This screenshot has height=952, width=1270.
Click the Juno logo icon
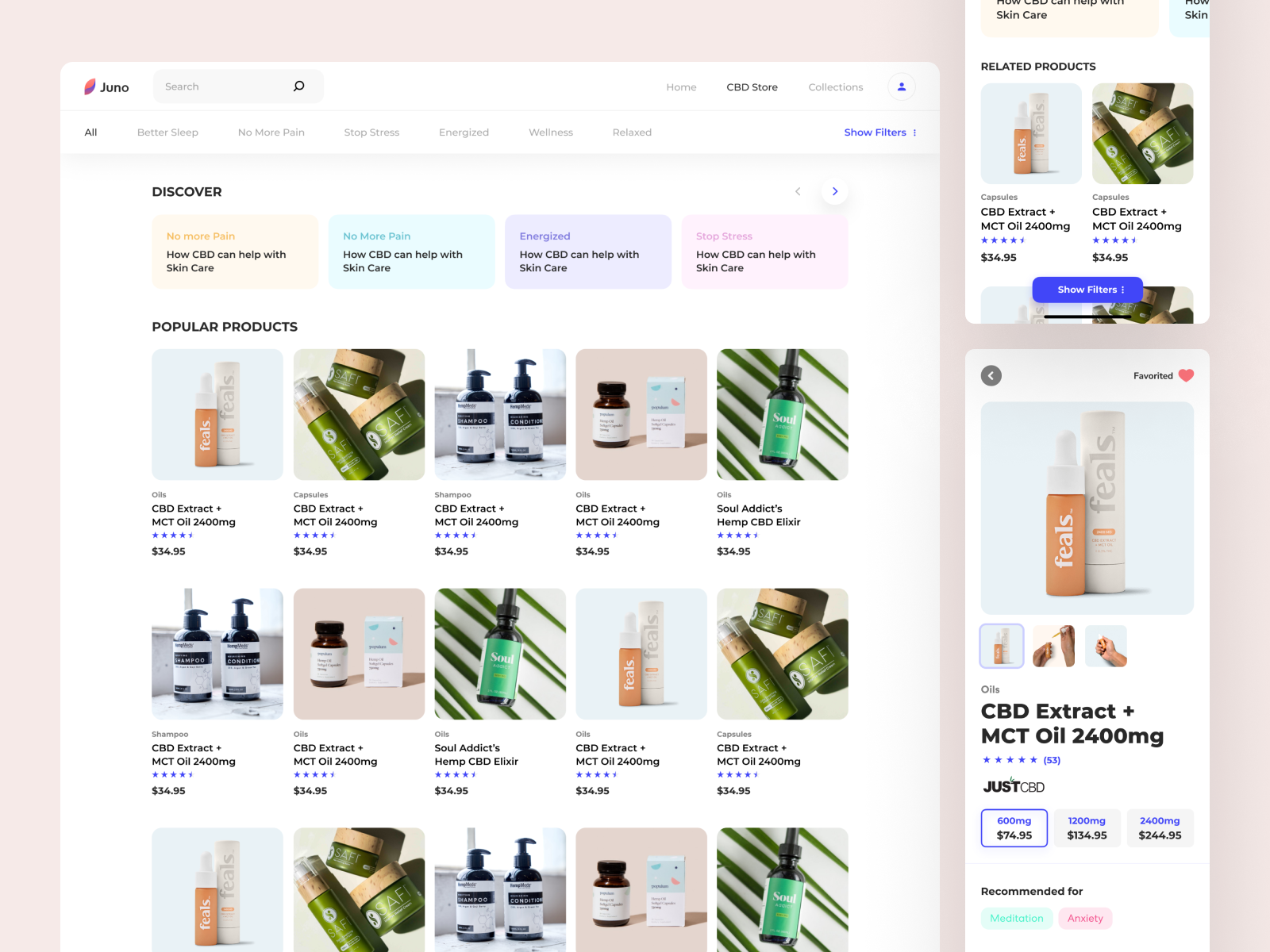[88, 86]
